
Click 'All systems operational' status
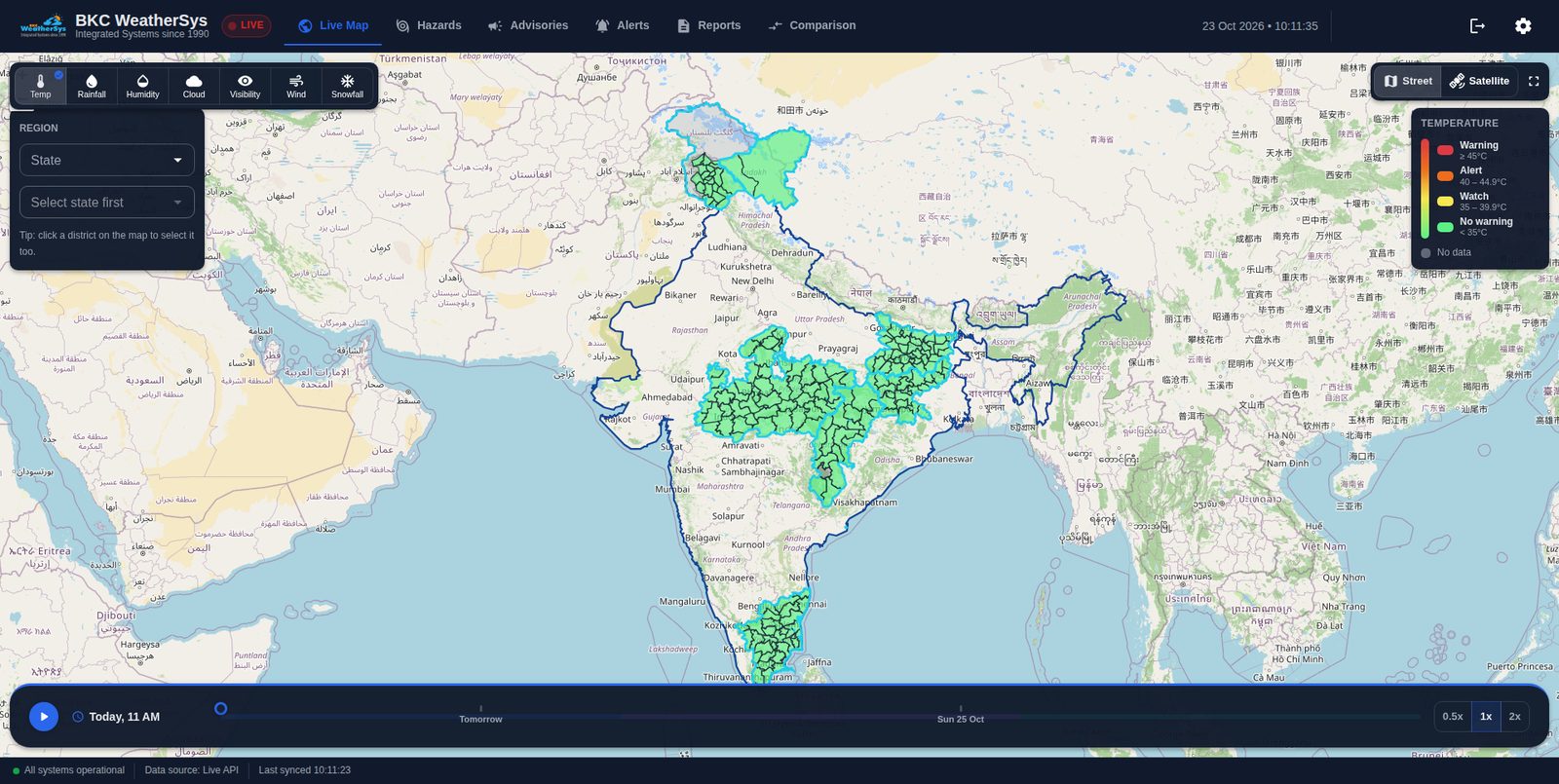coord(69,770)
